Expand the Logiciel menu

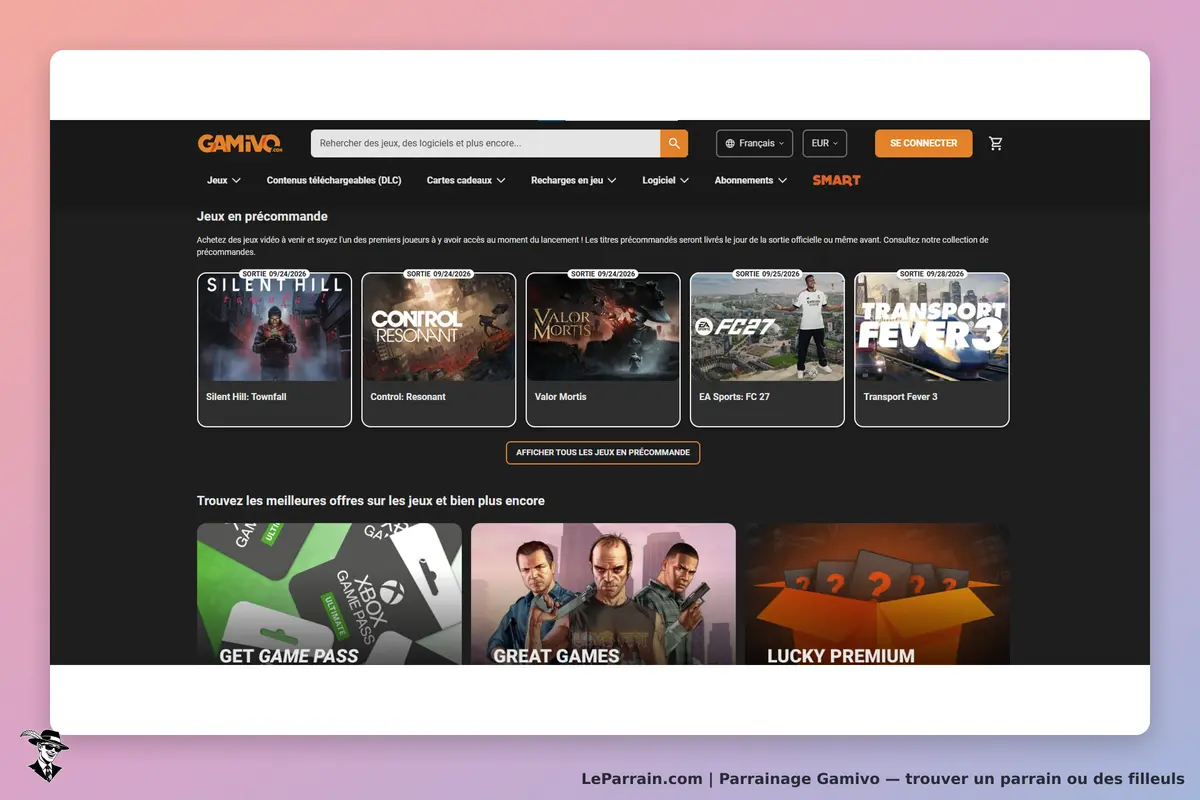point(666,180)
